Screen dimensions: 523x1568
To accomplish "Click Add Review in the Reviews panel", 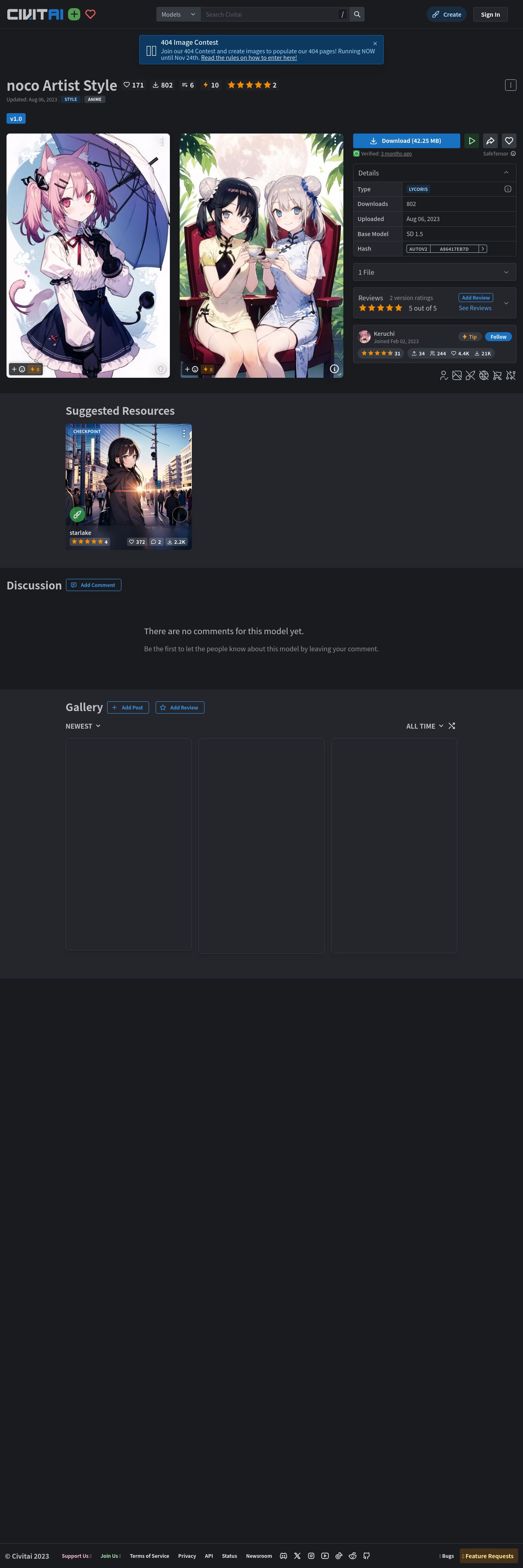I will tap(475, 298).
